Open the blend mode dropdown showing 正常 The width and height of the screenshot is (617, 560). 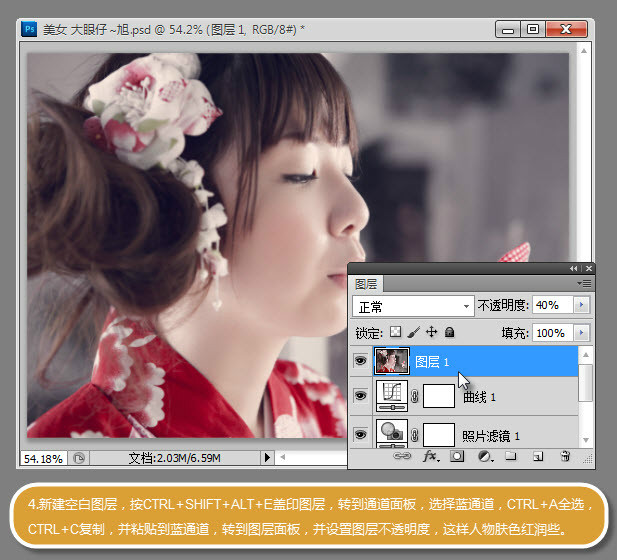(413, 306)
